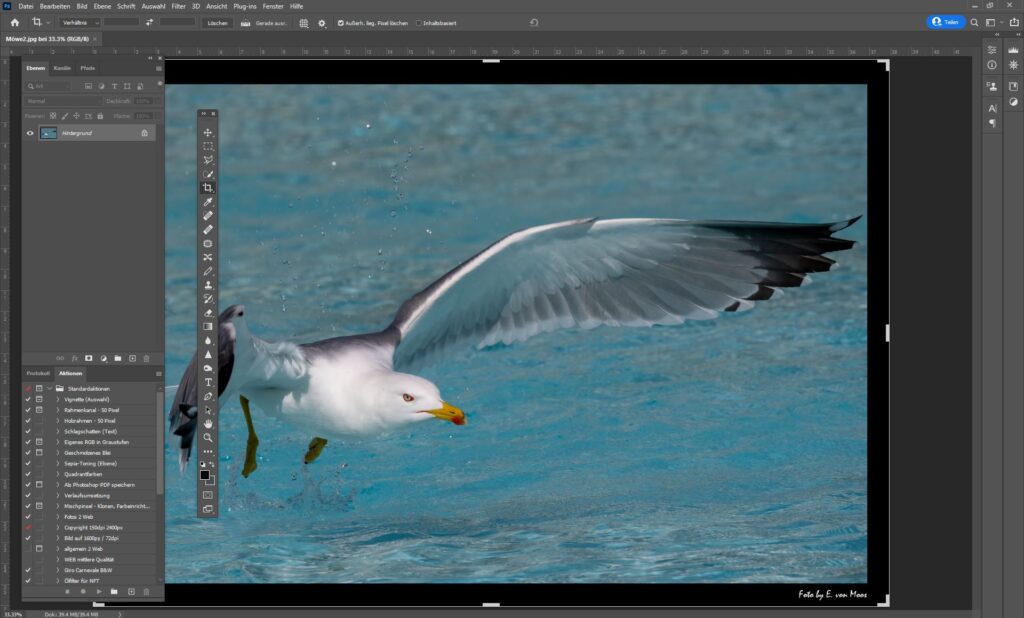
Task: Select the Move tool
Action: [208, 133]
